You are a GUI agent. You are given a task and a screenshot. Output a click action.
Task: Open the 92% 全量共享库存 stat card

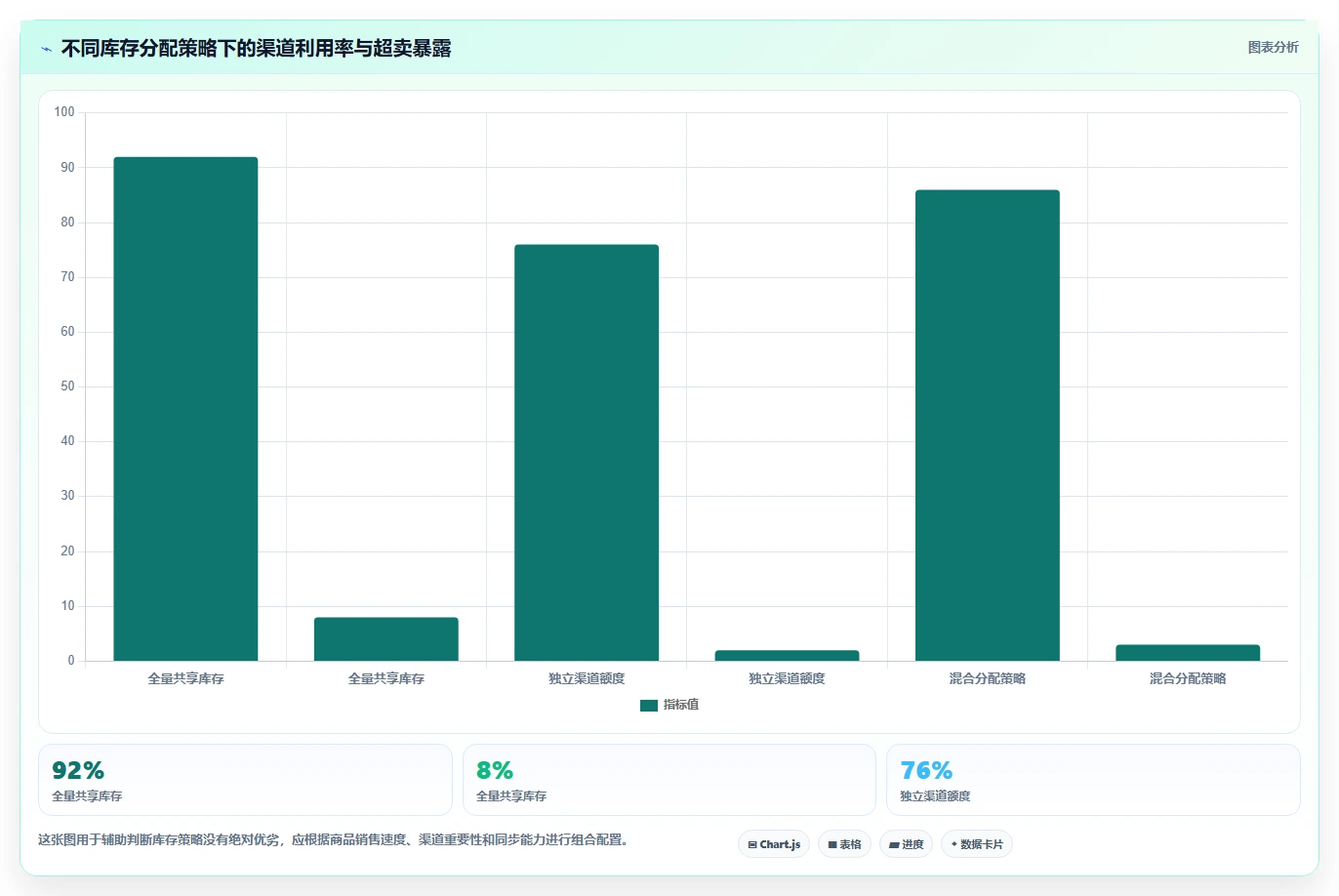245,780
